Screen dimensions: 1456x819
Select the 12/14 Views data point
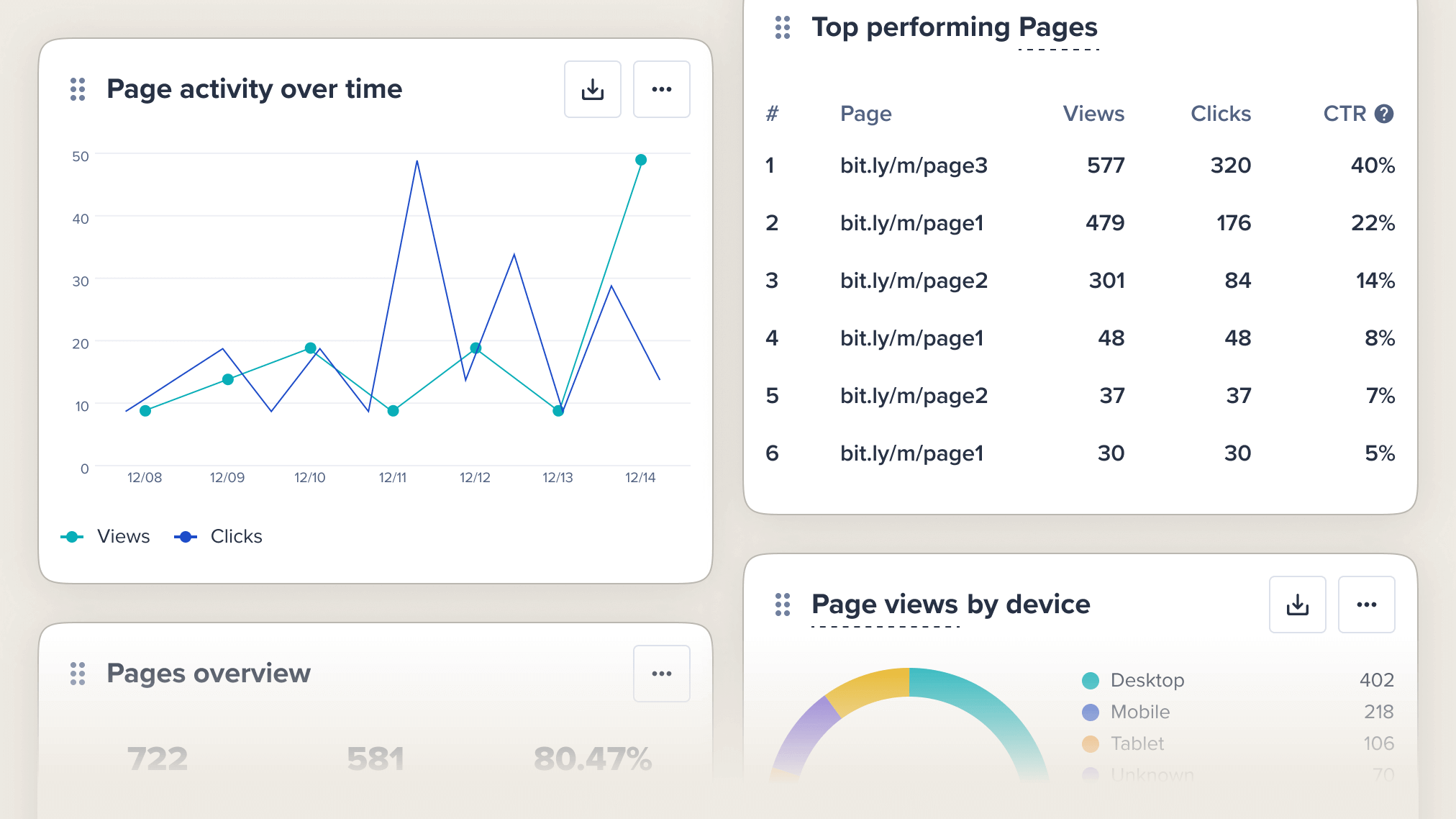[641, 160]
